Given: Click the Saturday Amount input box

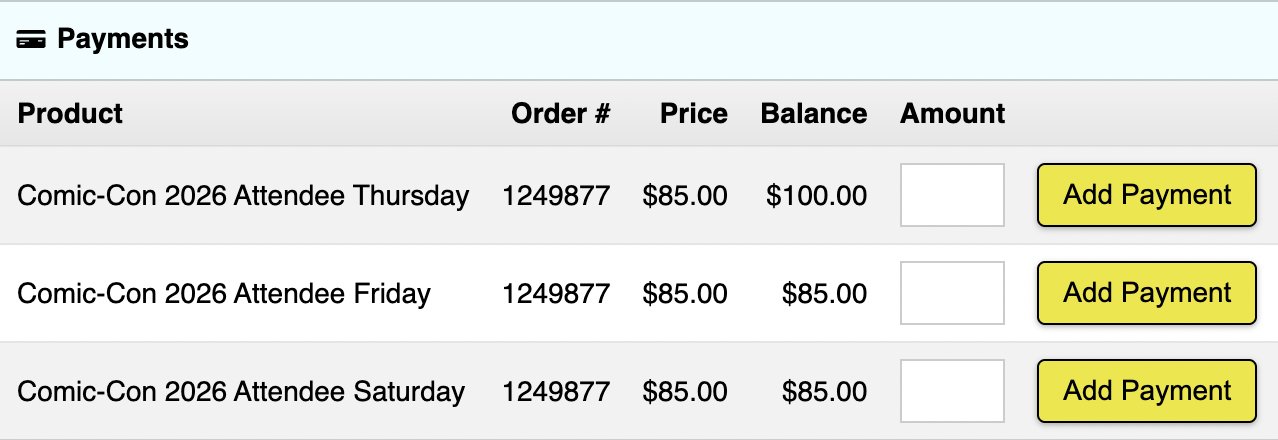Looking at the screenshot, I should pyautogui.click(x=952, y=391).
